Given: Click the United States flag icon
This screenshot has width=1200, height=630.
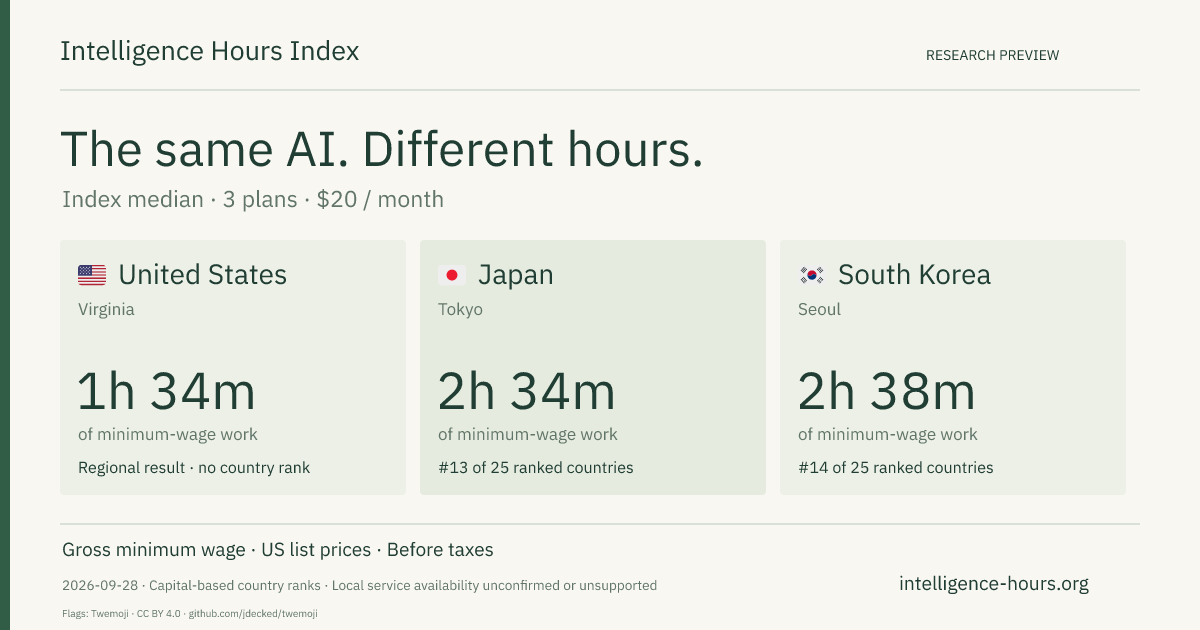Looking at the screenshot, I should click(92, 275).
